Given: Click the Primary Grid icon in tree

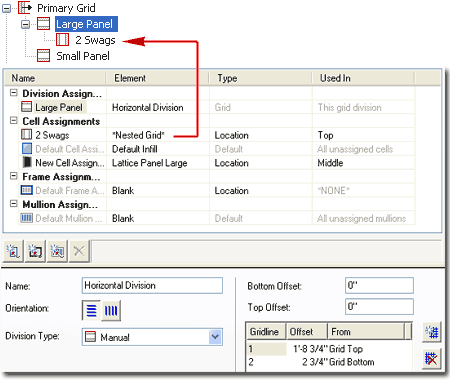Looking at the screenshot, I should coord(24,8).
